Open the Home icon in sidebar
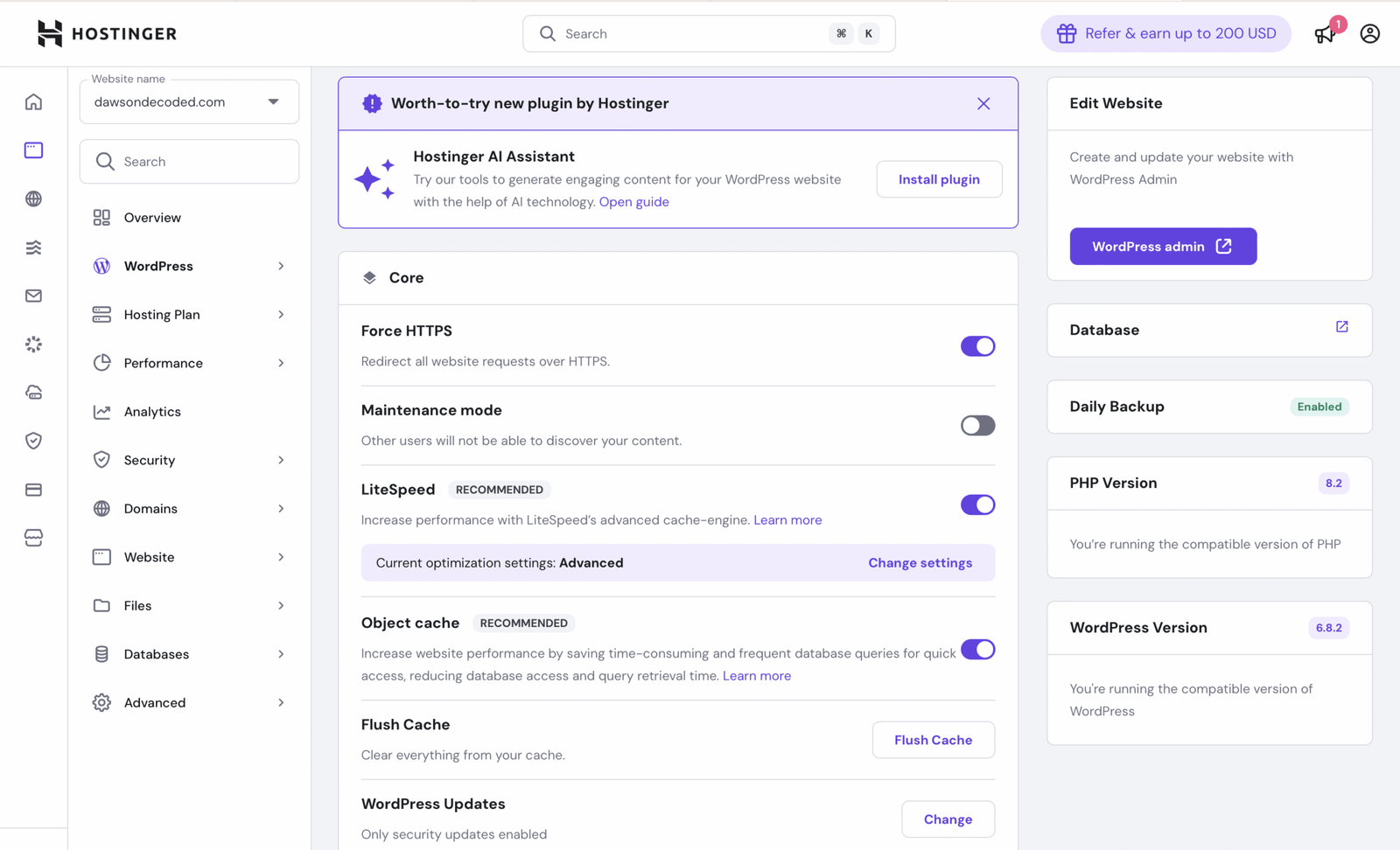The image size is (1400, 850). (x=33, y=101)
